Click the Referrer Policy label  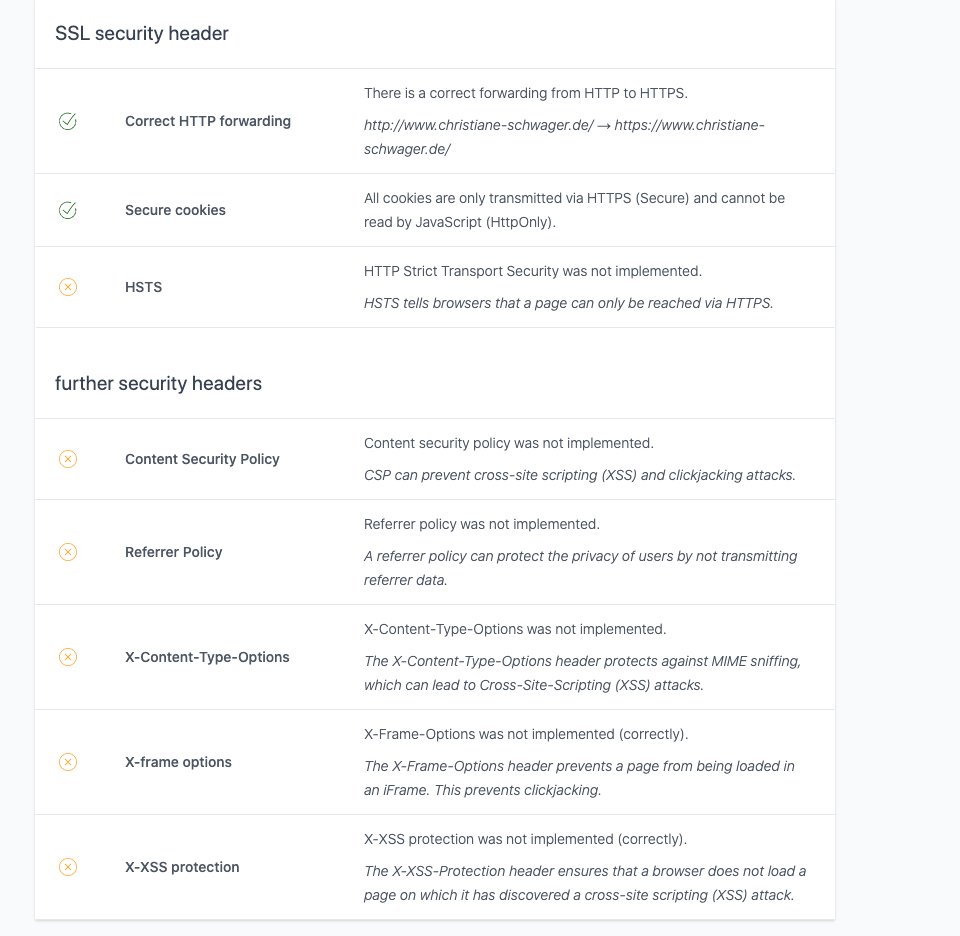click(174, 552)
